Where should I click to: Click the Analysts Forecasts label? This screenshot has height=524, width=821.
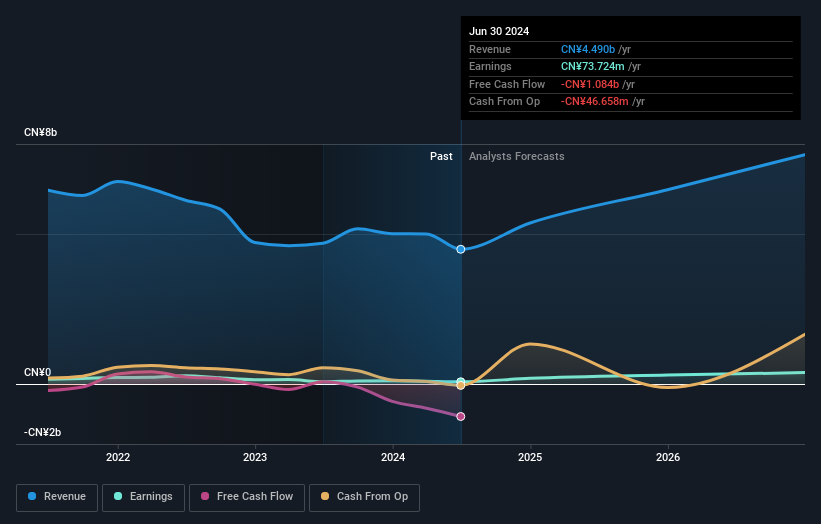(517, 156)
